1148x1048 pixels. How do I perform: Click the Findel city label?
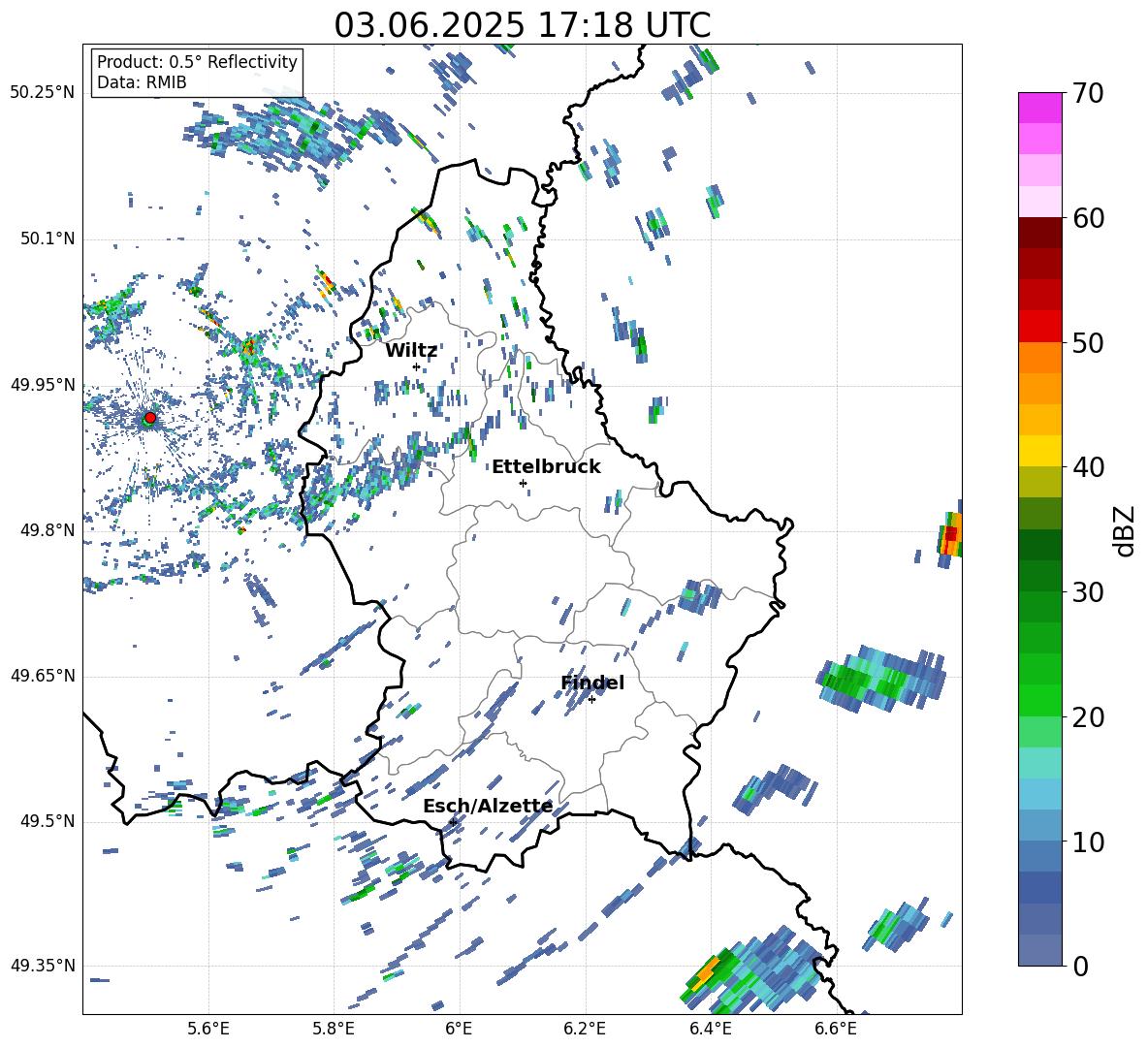point(592,683)
